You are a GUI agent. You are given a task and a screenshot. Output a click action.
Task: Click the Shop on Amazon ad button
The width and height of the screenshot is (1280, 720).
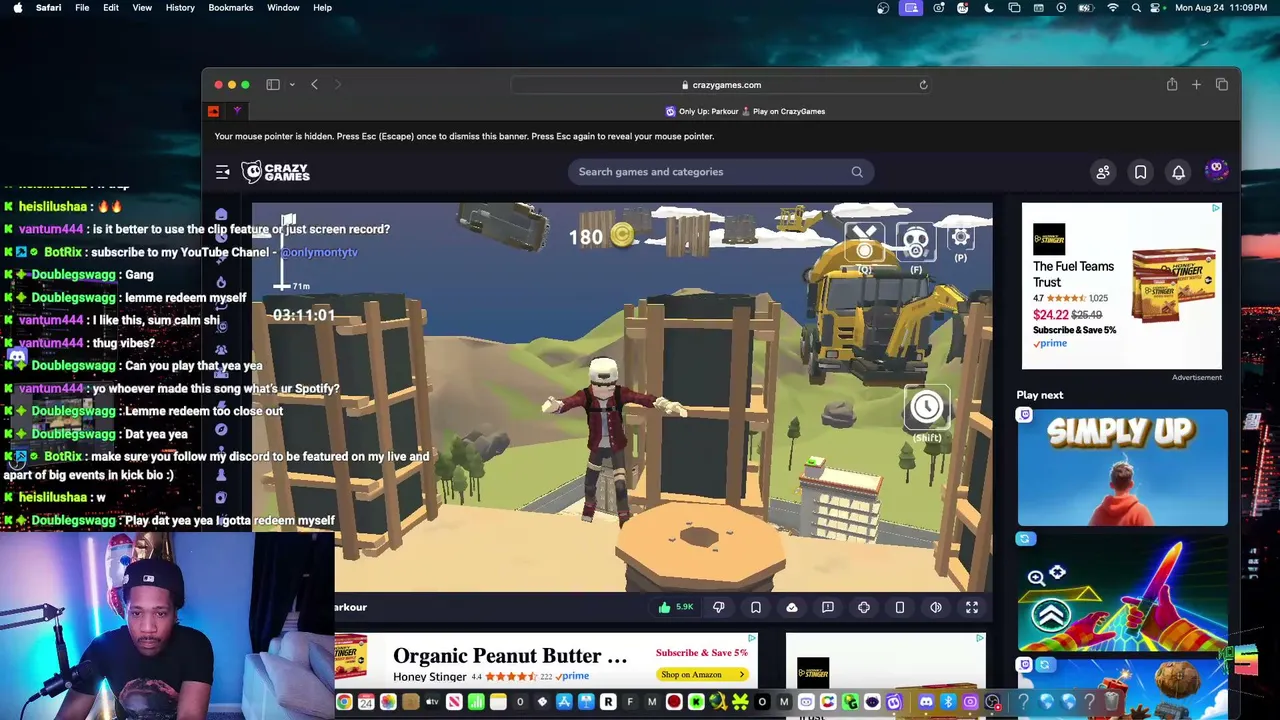(x=703, y=675)
